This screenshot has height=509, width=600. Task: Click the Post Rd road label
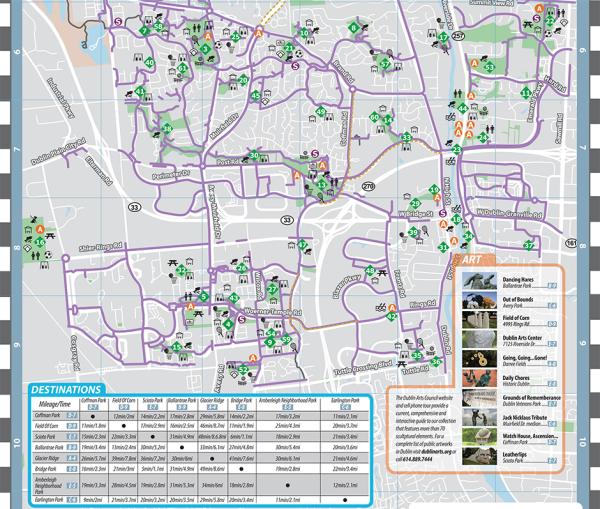click(x=228, y=162)
